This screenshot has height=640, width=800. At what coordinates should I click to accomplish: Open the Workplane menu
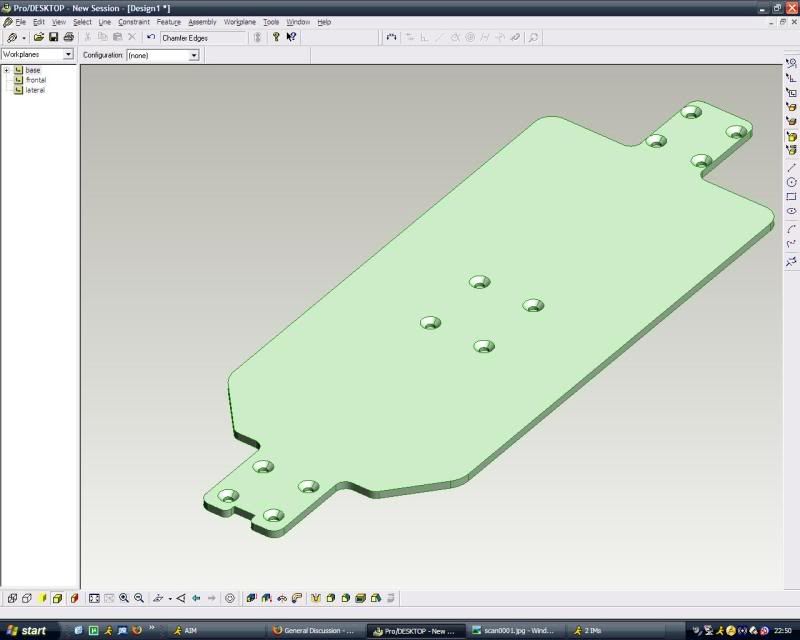click(239, 22)
